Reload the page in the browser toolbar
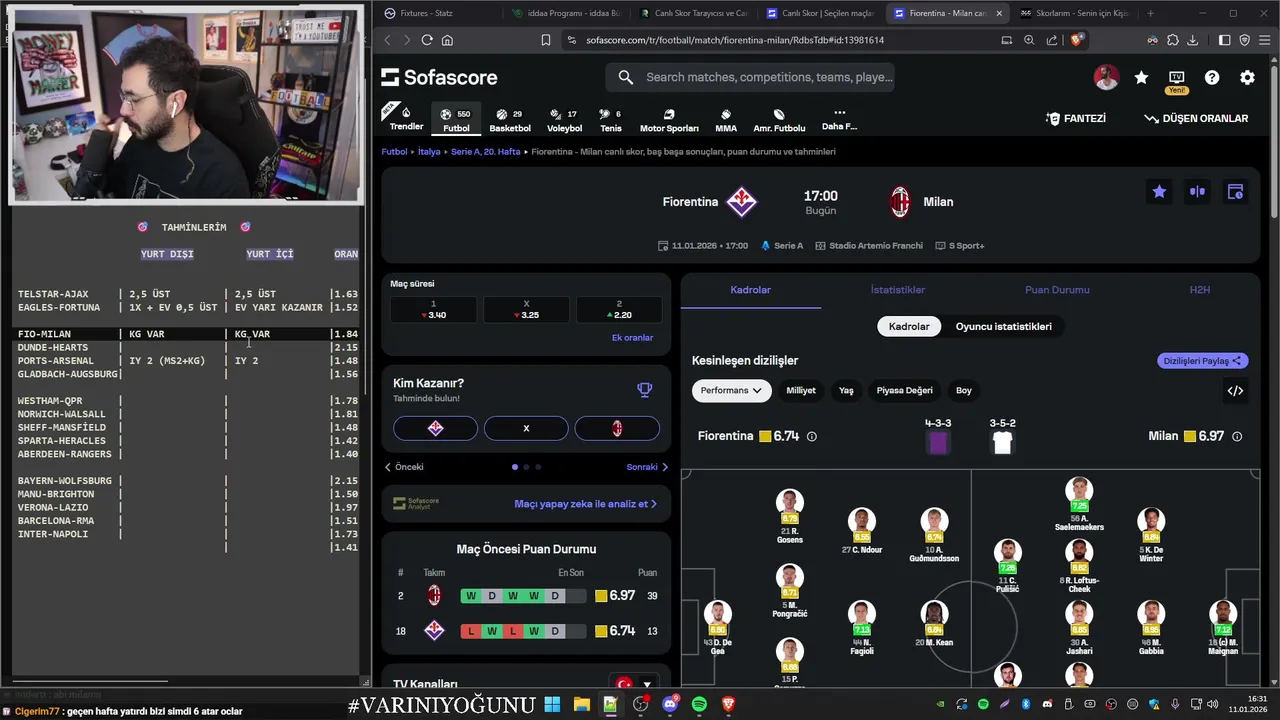 pos(427,40)
